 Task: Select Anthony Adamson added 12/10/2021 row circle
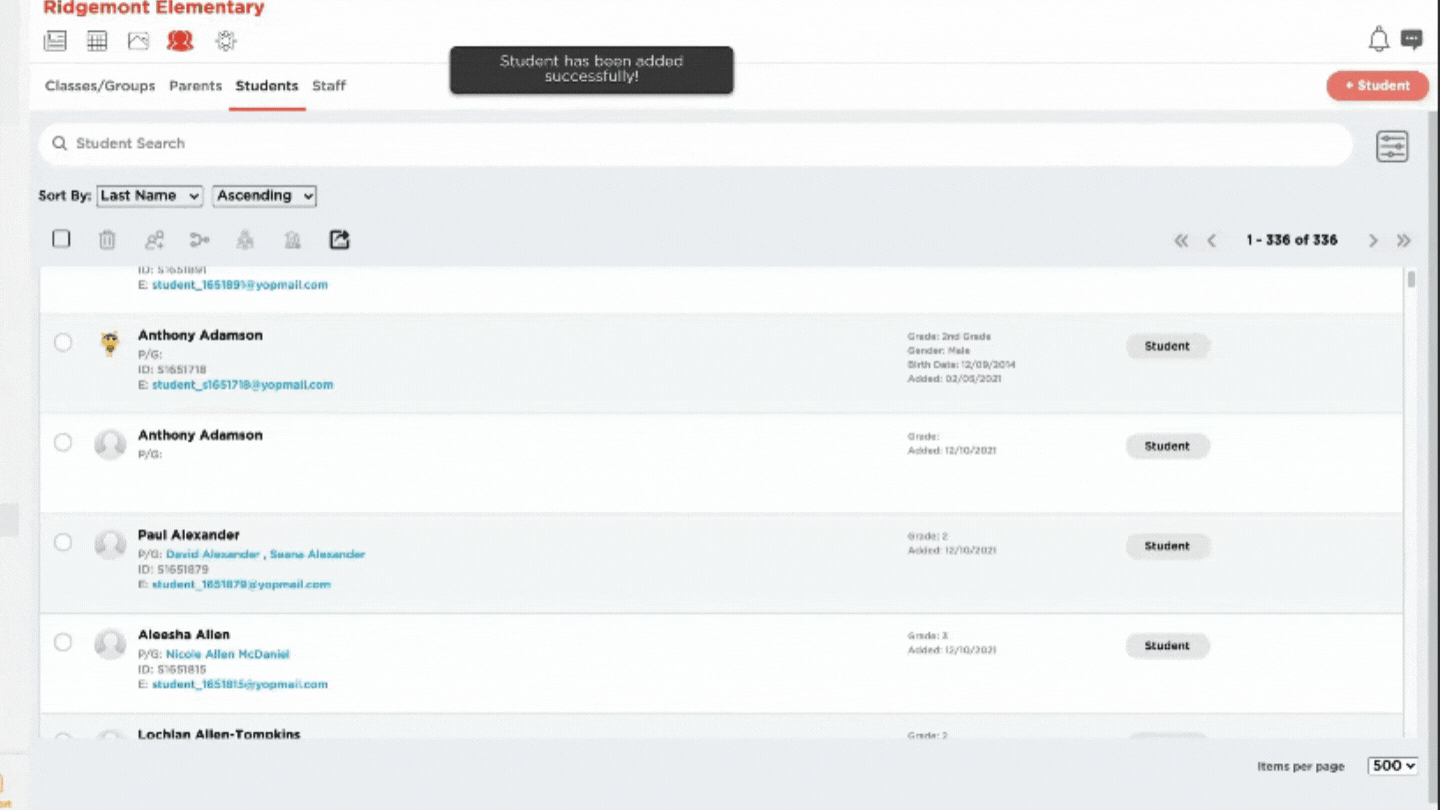(63, 442)
